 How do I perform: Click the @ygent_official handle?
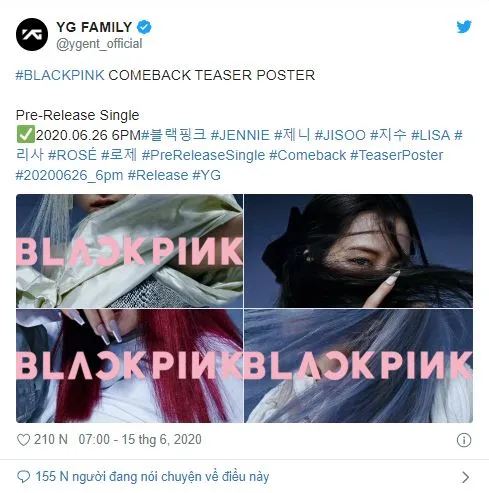coord(99,44)
